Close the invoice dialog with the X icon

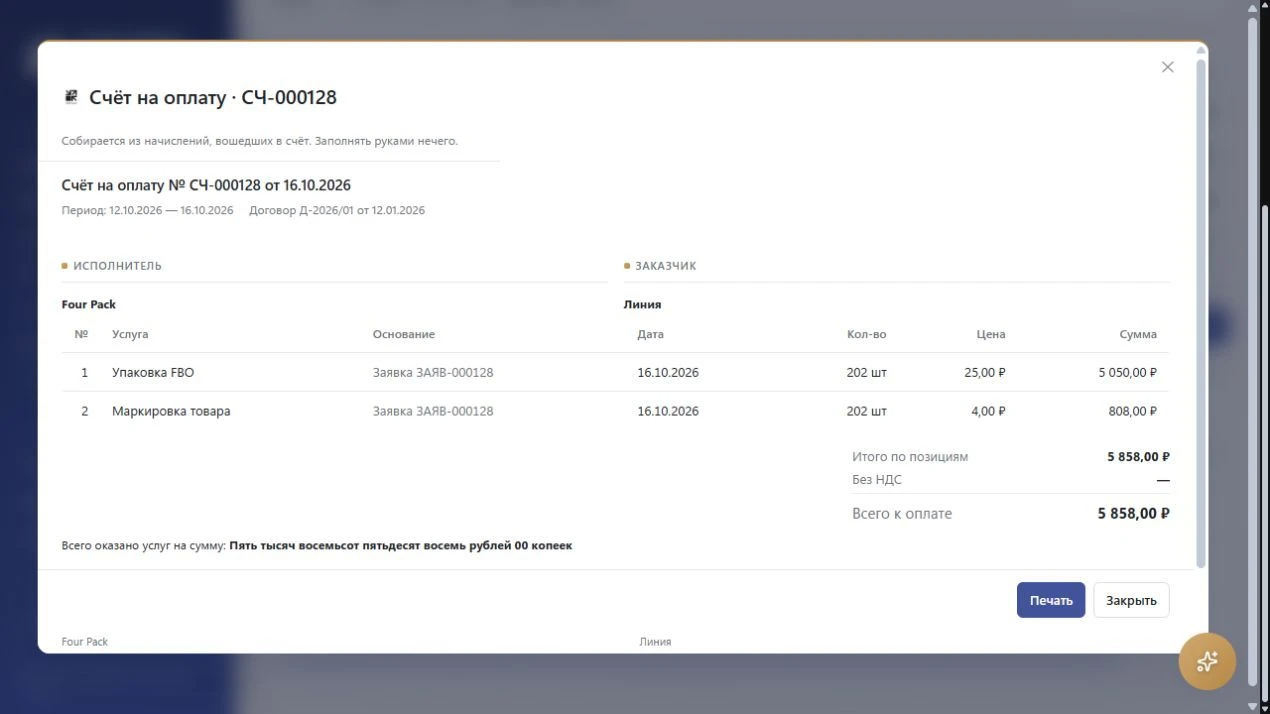1167,67
